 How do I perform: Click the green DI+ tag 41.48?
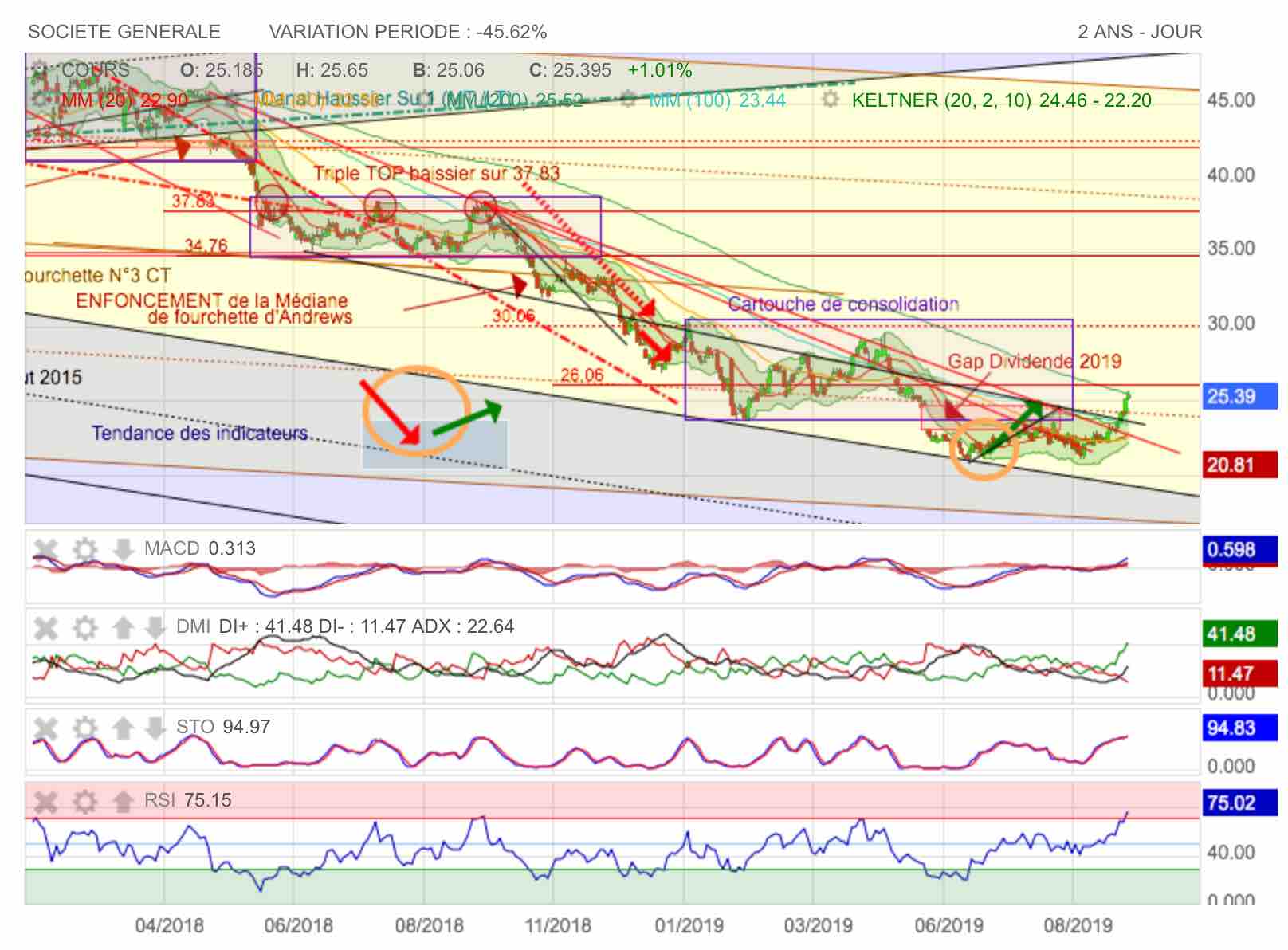(1239, 634)
